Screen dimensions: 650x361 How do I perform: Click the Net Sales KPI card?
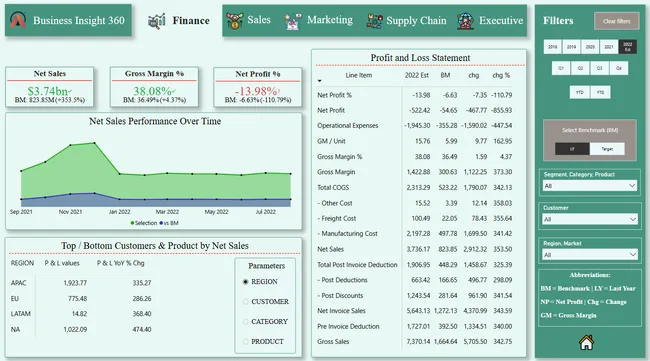(50, 87)
